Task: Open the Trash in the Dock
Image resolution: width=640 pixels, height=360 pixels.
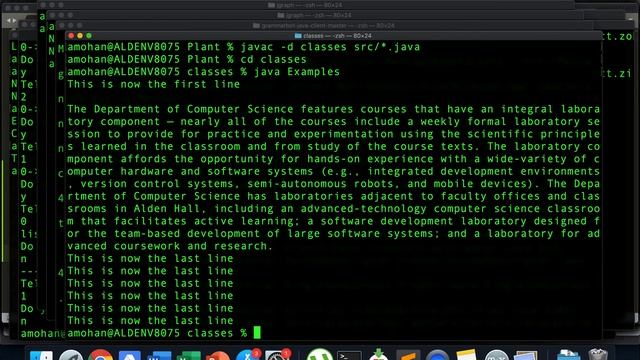Action: (x=598, y=355)
